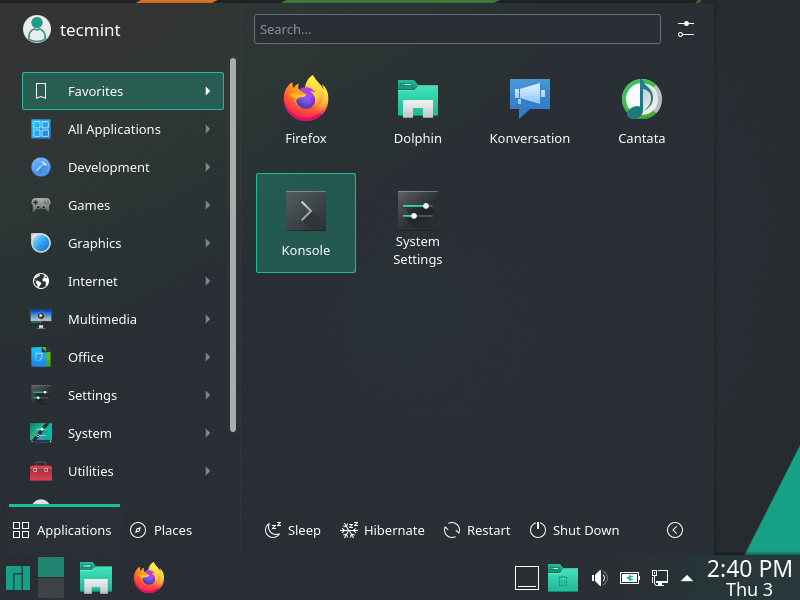Image resolution: width=800 pixels, height=600 pixels.
Task: Open the All Applications category
Action: point(122,129)
